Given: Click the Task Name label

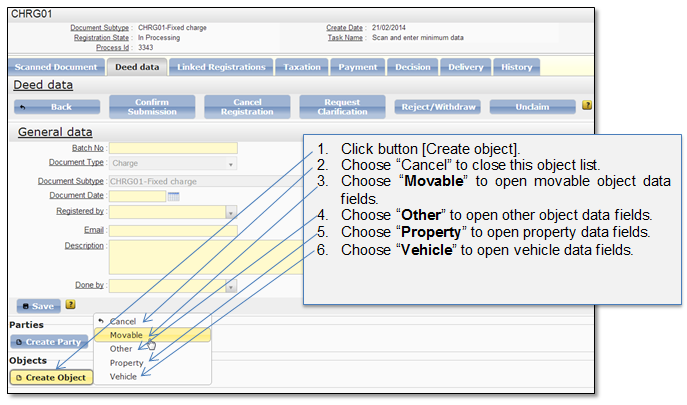Looking at the screenshot, I should tap(345, 38).
